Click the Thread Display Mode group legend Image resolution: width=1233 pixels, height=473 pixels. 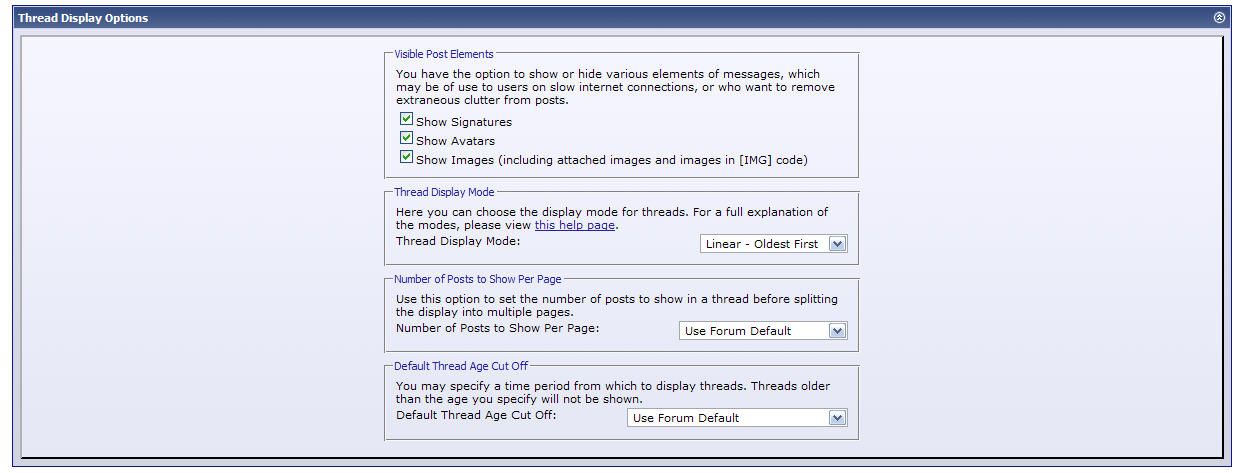point(444,192)
